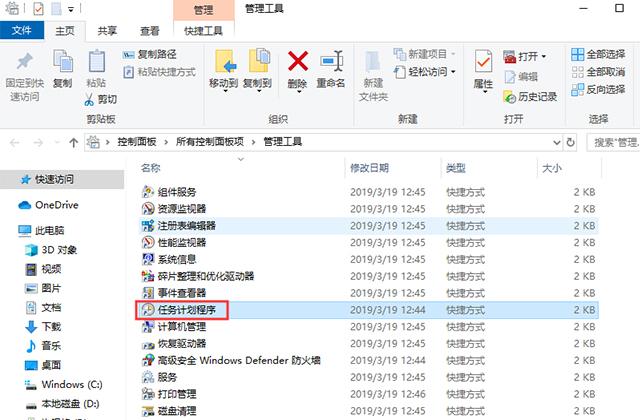This screenshot has width=640, height=420.
Task: Select the Event Viewer icon
Action: tap(148, 293)
